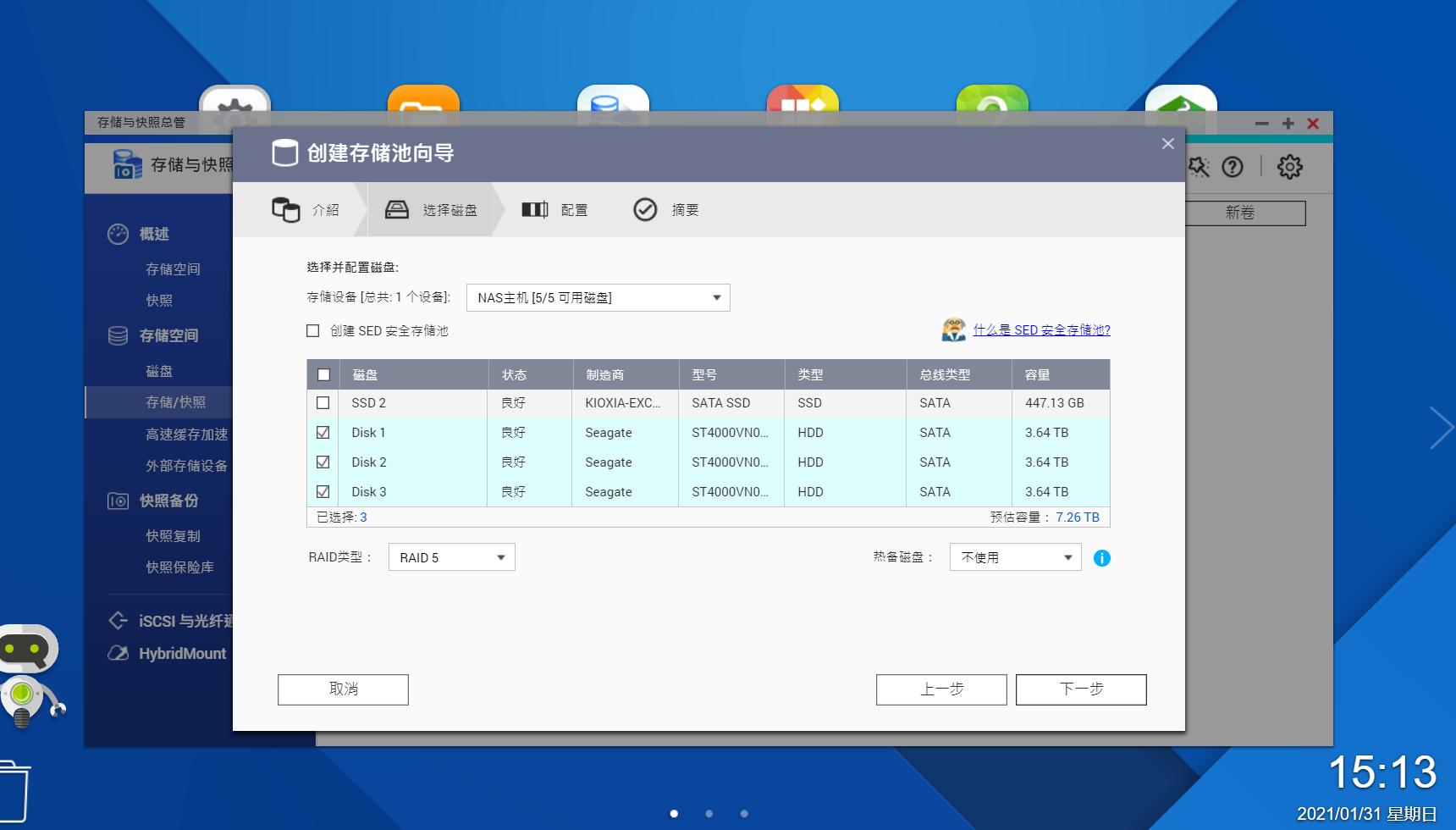Click the second pagination dot at screen bottom
This screenshot has height=830, width=1456.
click(x=709, y=813)
